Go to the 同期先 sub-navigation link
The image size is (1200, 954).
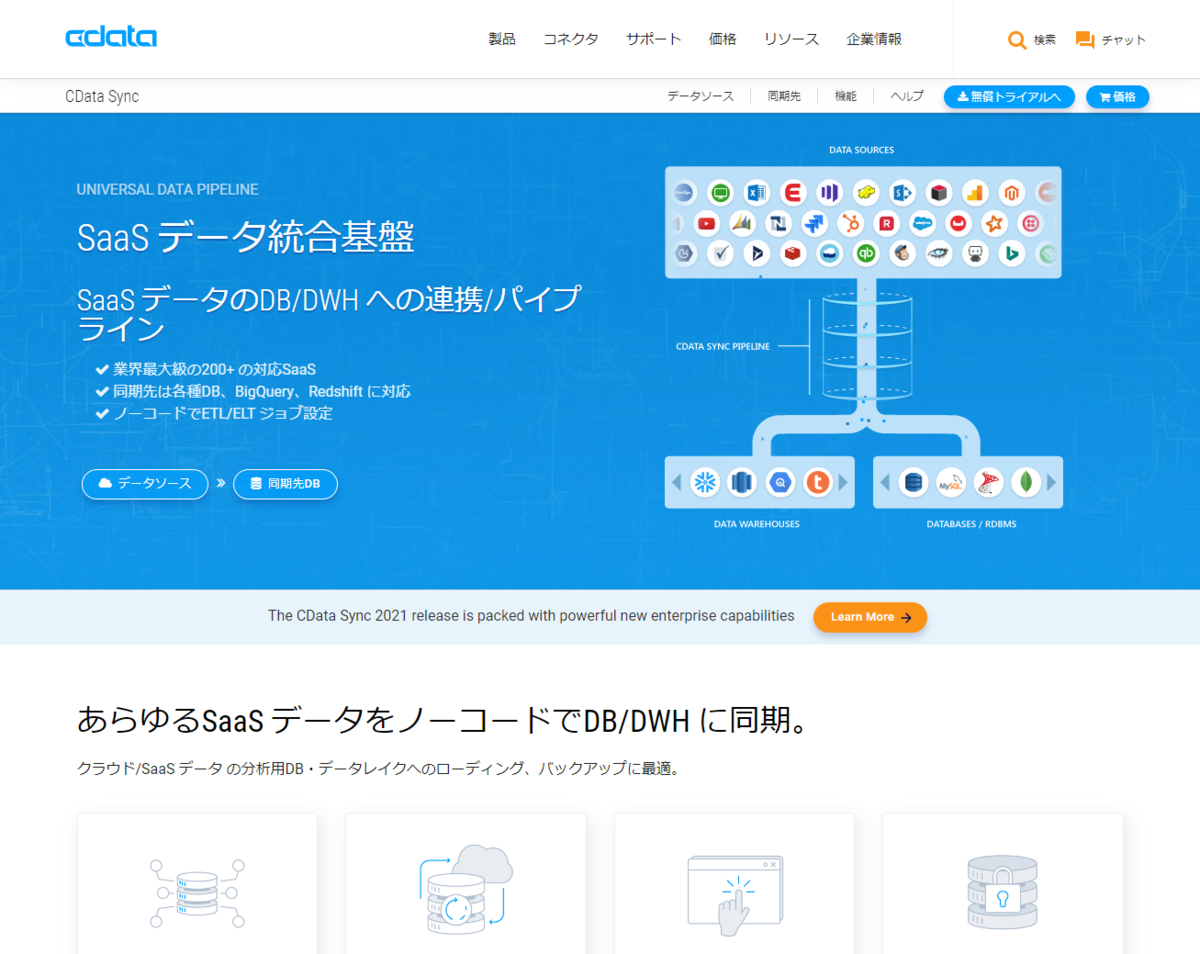click(784, 96)
